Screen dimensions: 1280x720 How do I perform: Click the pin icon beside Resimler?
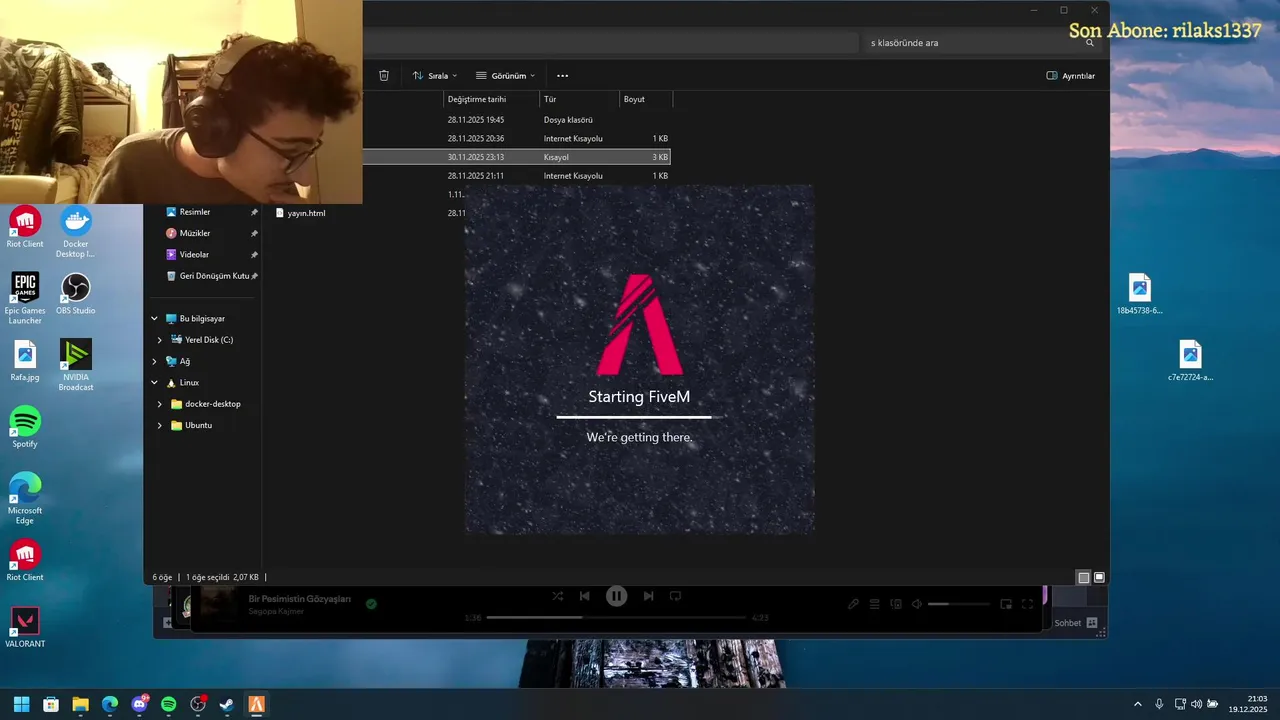point(254,212)
